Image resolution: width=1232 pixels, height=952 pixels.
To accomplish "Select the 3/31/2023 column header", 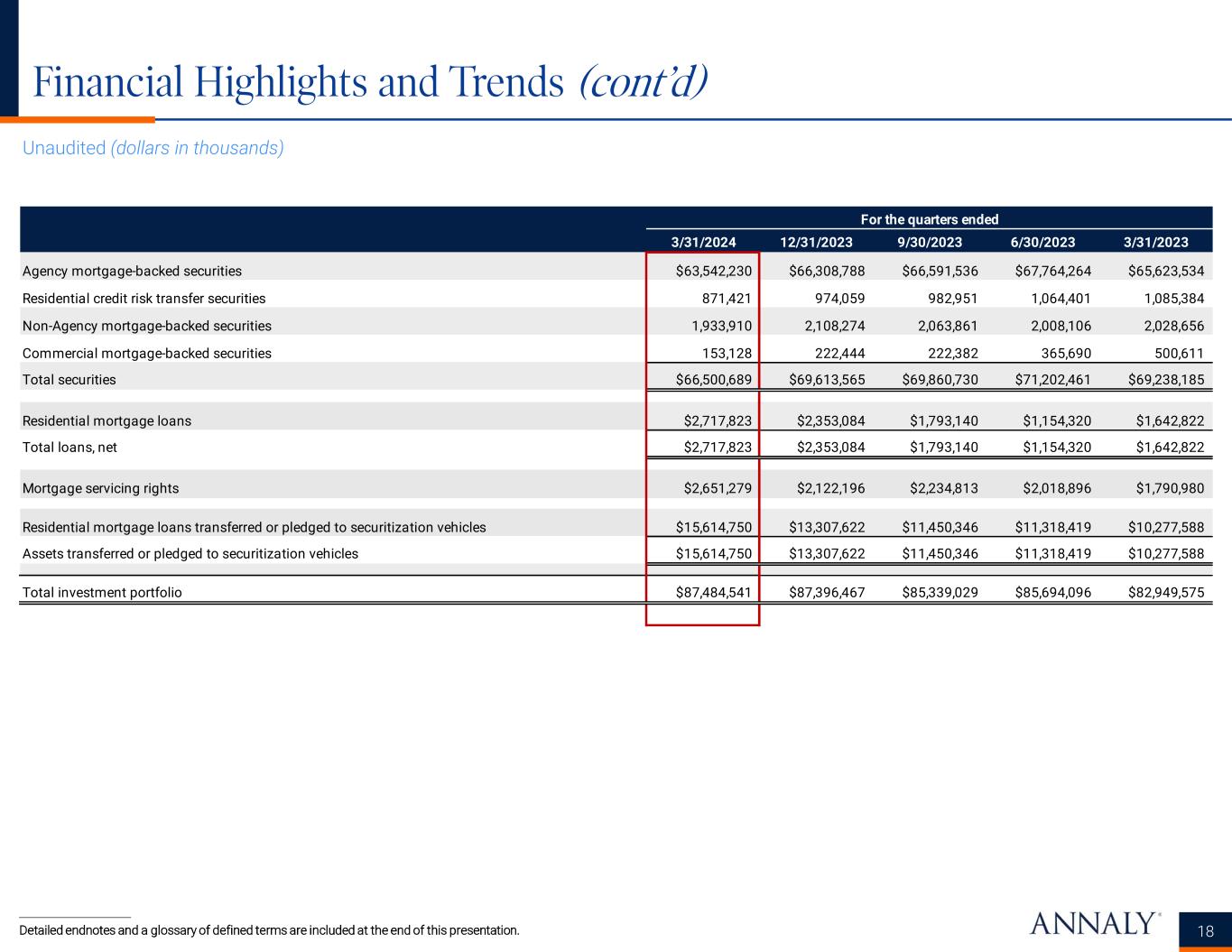I will (1155, 242).
